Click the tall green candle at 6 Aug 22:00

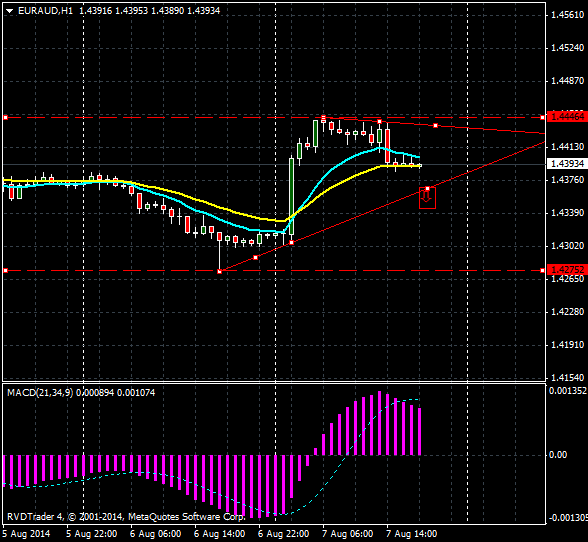click(x=291, y=197)
